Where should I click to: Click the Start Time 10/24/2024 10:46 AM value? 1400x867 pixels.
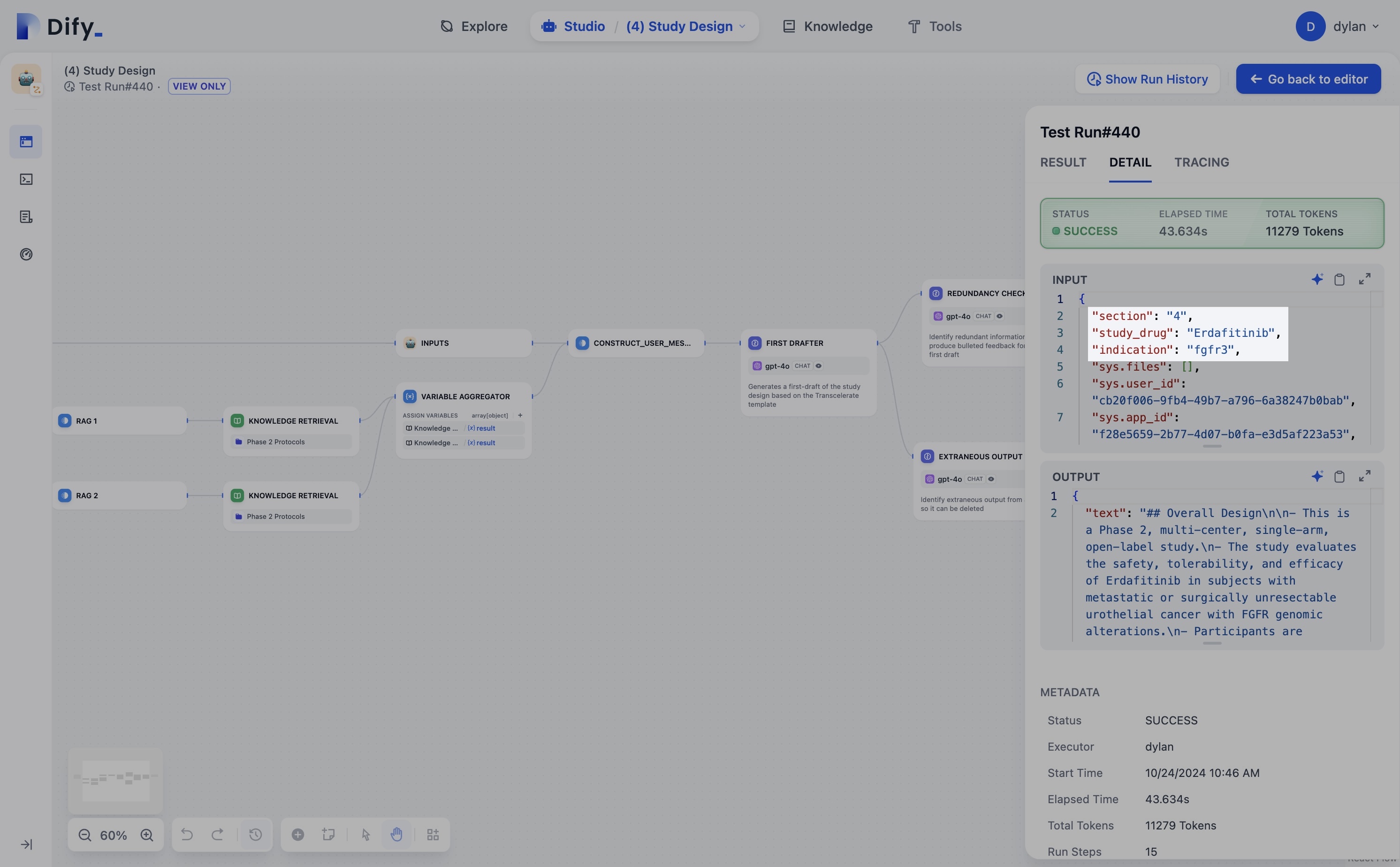[x=1202, y=773]
